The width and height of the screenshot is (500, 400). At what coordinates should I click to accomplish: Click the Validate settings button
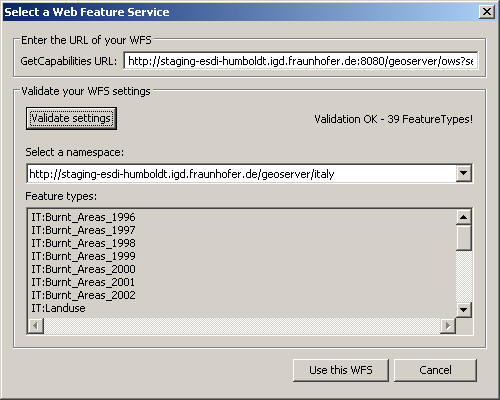coord(71,118)
